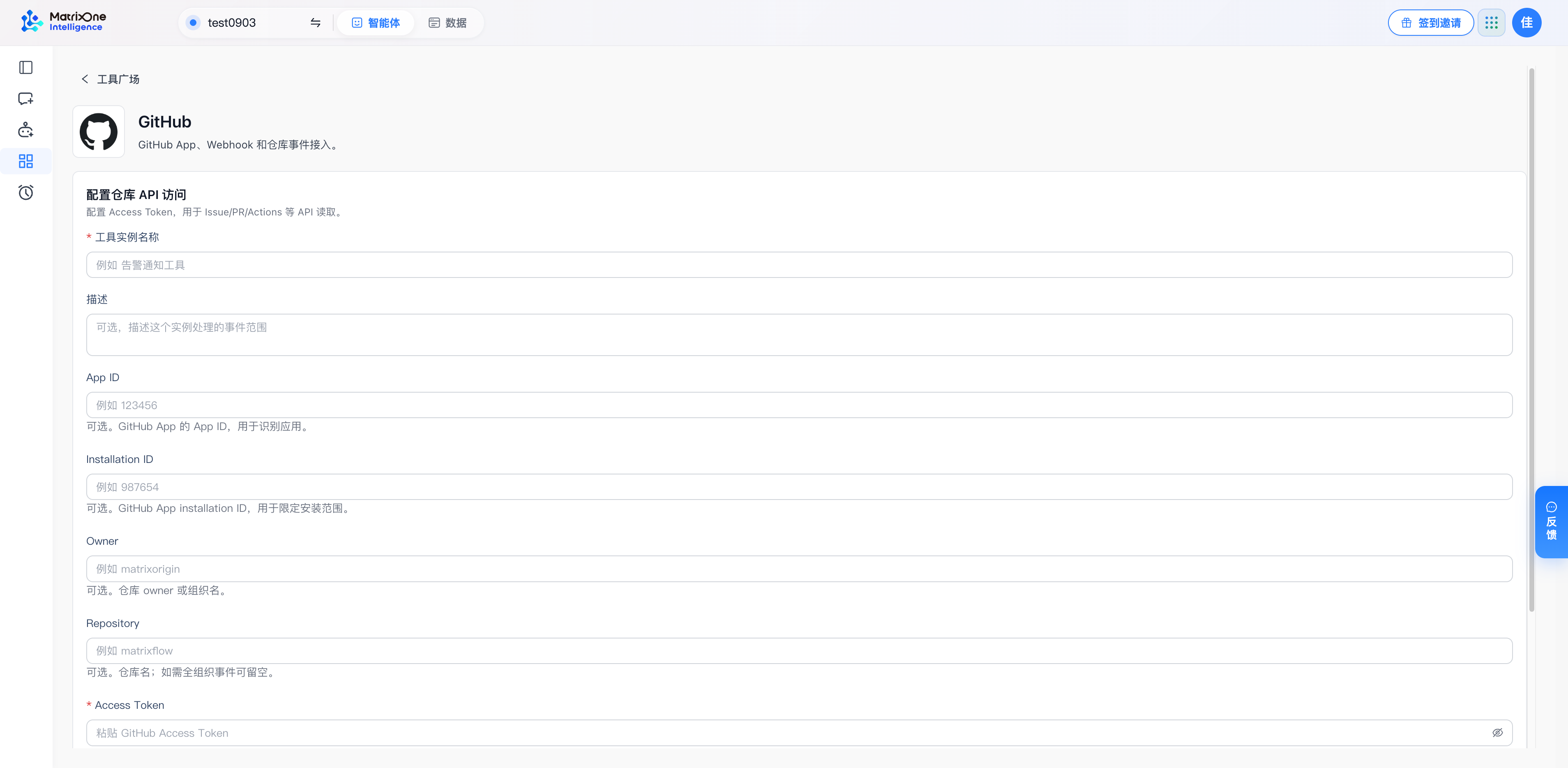Switch to the 智能体 tab

pos(376,23)
